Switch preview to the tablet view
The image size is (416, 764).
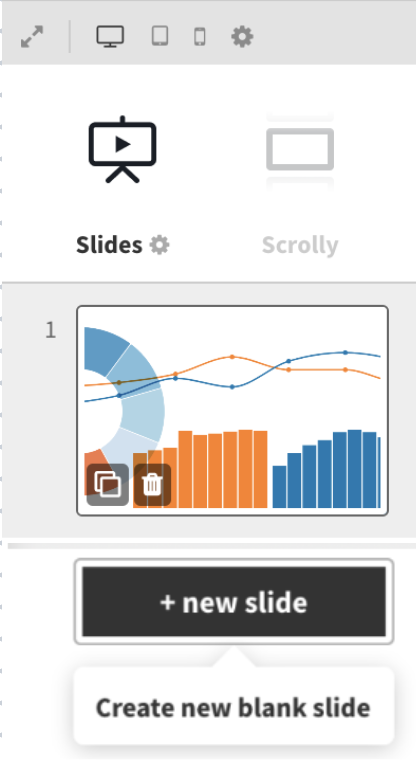point(160,36)
